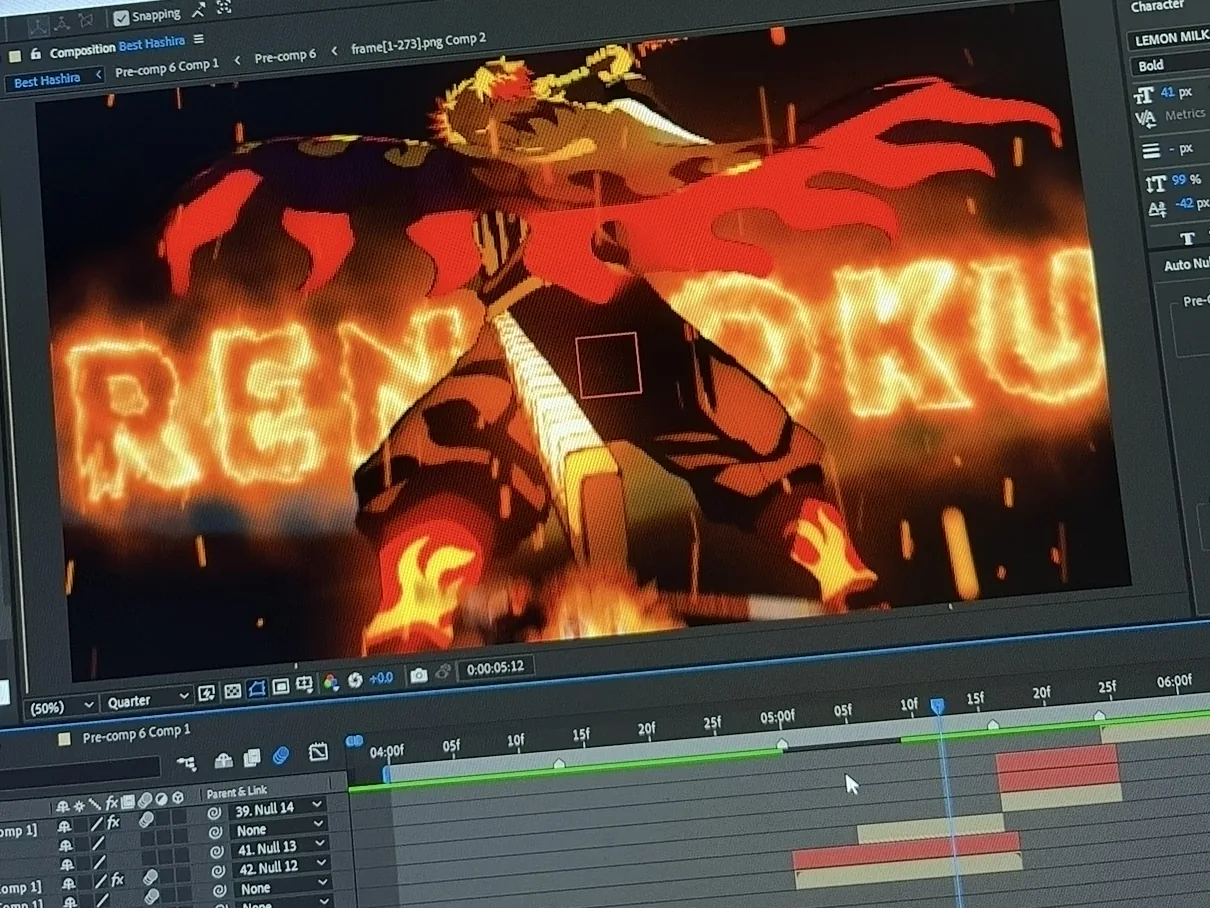1210x908 pixels.
Task: Click the pick whip beside 41. Null 13
Action: pos(216,852)
